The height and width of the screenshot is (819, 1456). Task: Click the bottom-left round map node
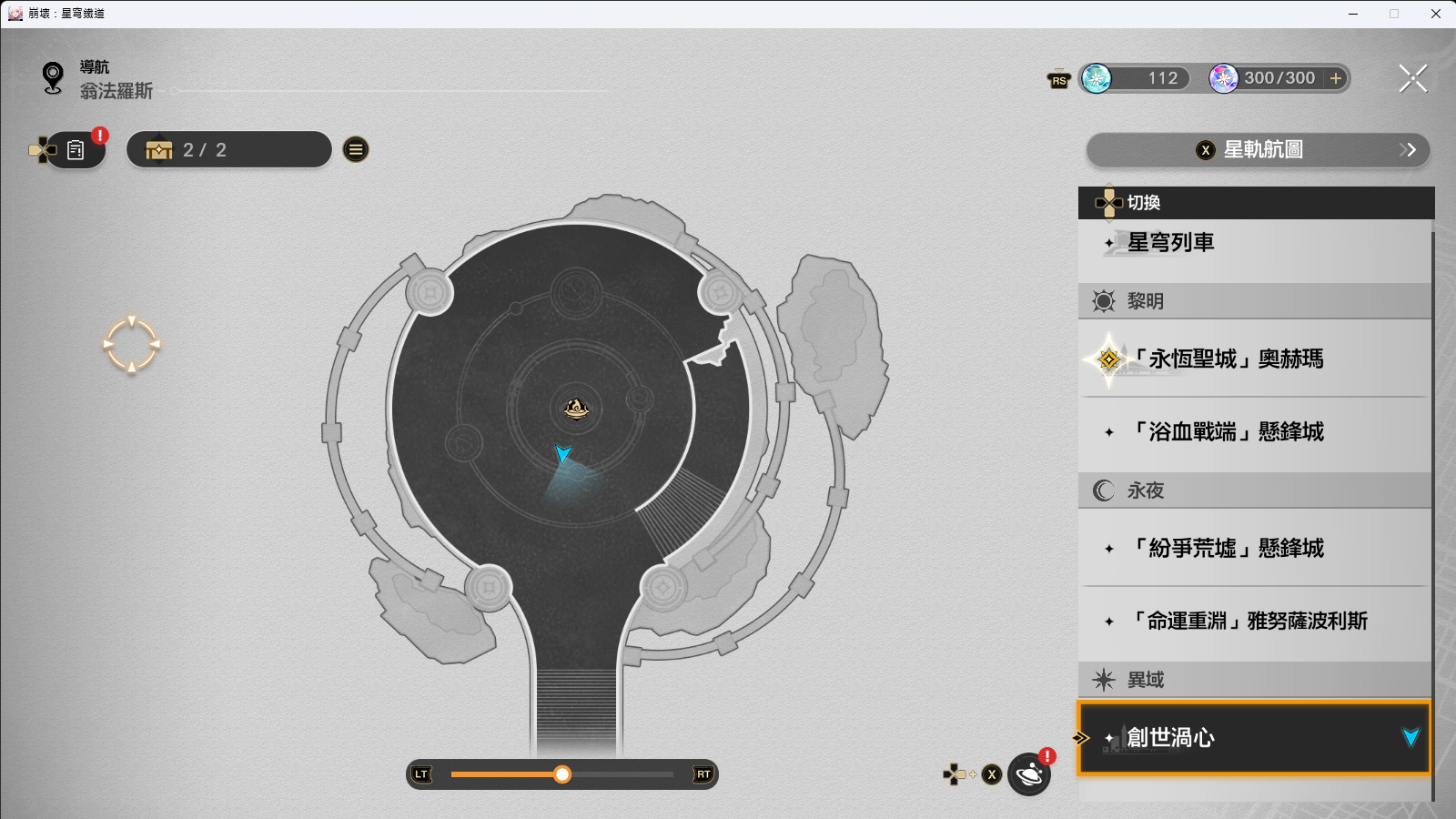(x=489, y=588)
